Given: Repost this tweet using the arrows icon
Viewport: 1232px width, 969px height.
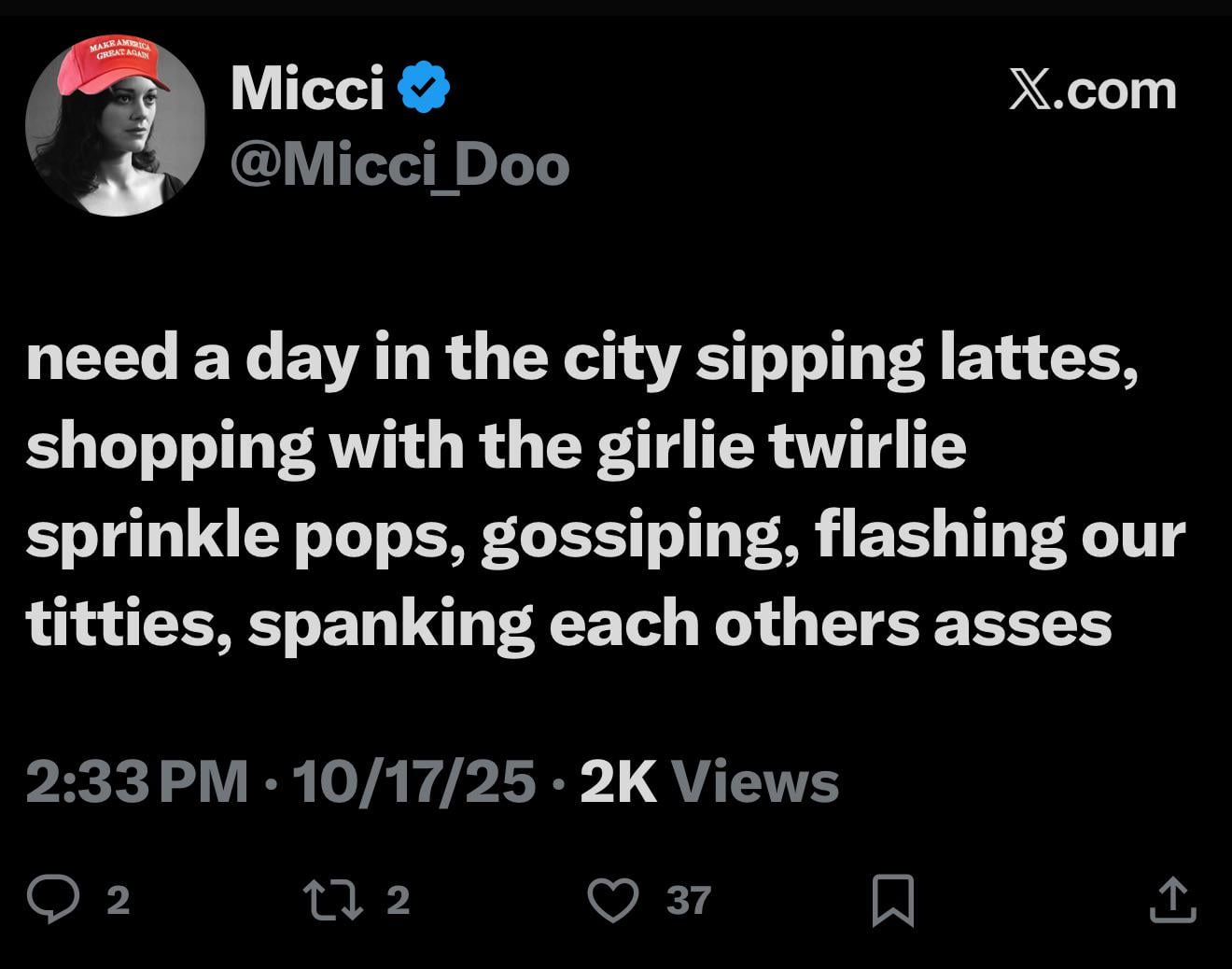Looking at the screenshot, I should pyautogui.click(x=334, y=899).
